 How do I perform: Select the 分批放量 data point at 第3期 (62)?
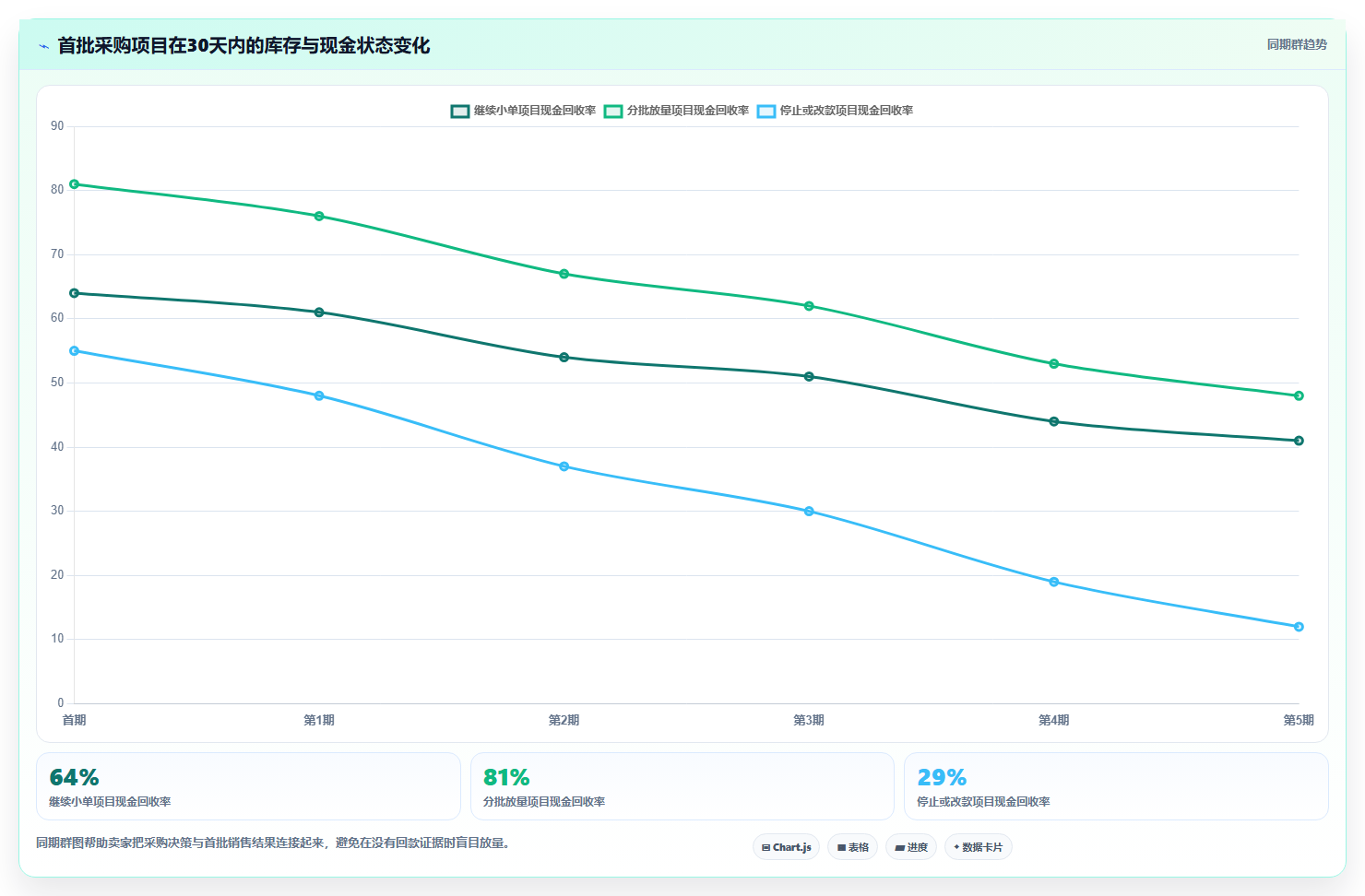[809, 306]
